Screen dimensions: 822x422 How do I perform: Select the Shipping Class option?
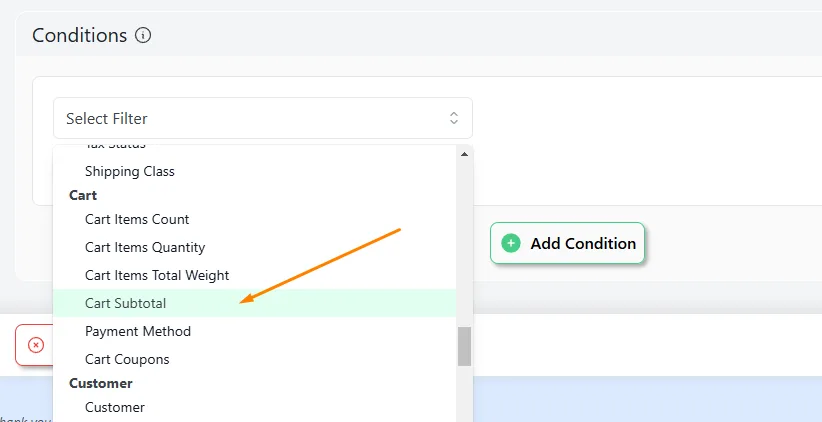click(x=254, y=171)
